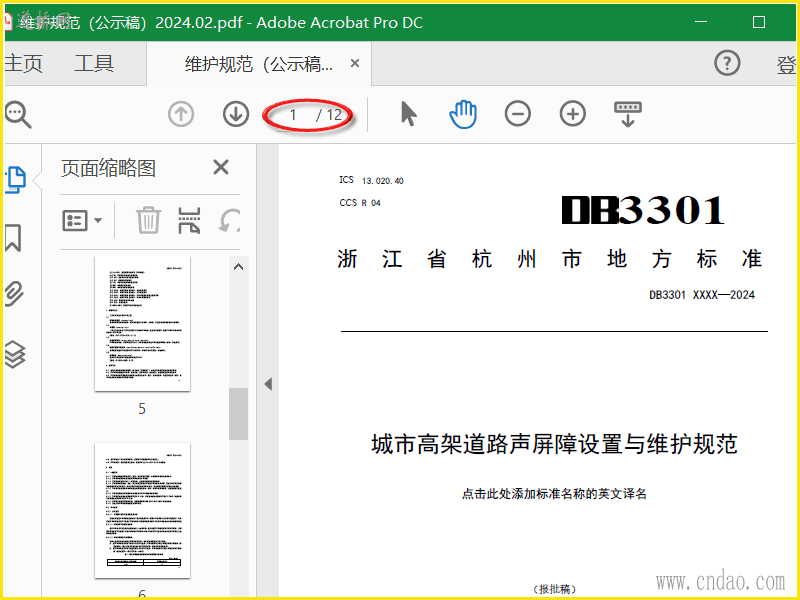800x600 pixels.
Task: Activate the hand pan tool
Action: tap(463, 114)
